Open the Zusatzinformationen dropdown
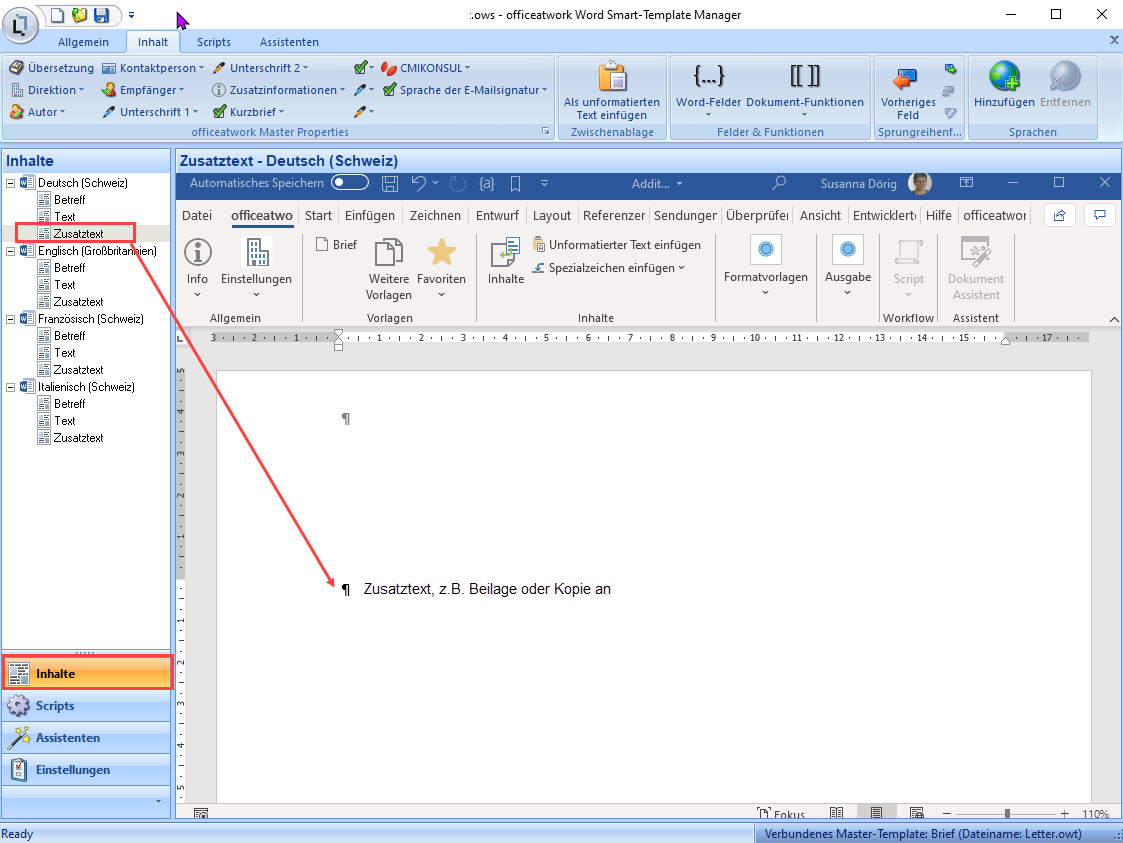This screenshot has height=843, width=1123. tap(278, 90)
